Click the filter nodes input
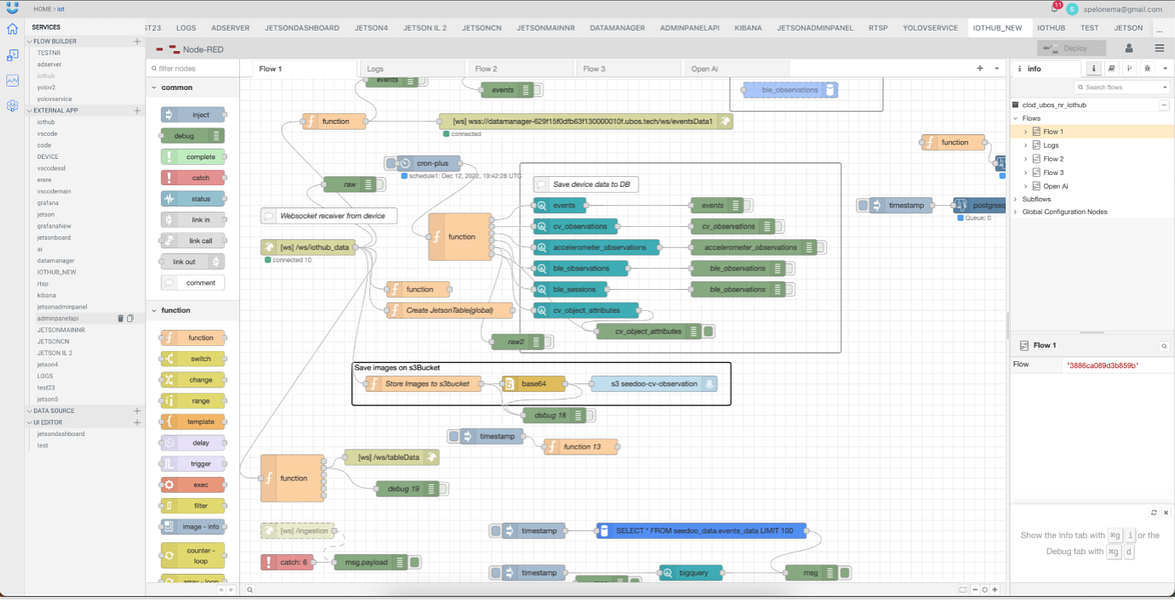 (x=193, y=68)
